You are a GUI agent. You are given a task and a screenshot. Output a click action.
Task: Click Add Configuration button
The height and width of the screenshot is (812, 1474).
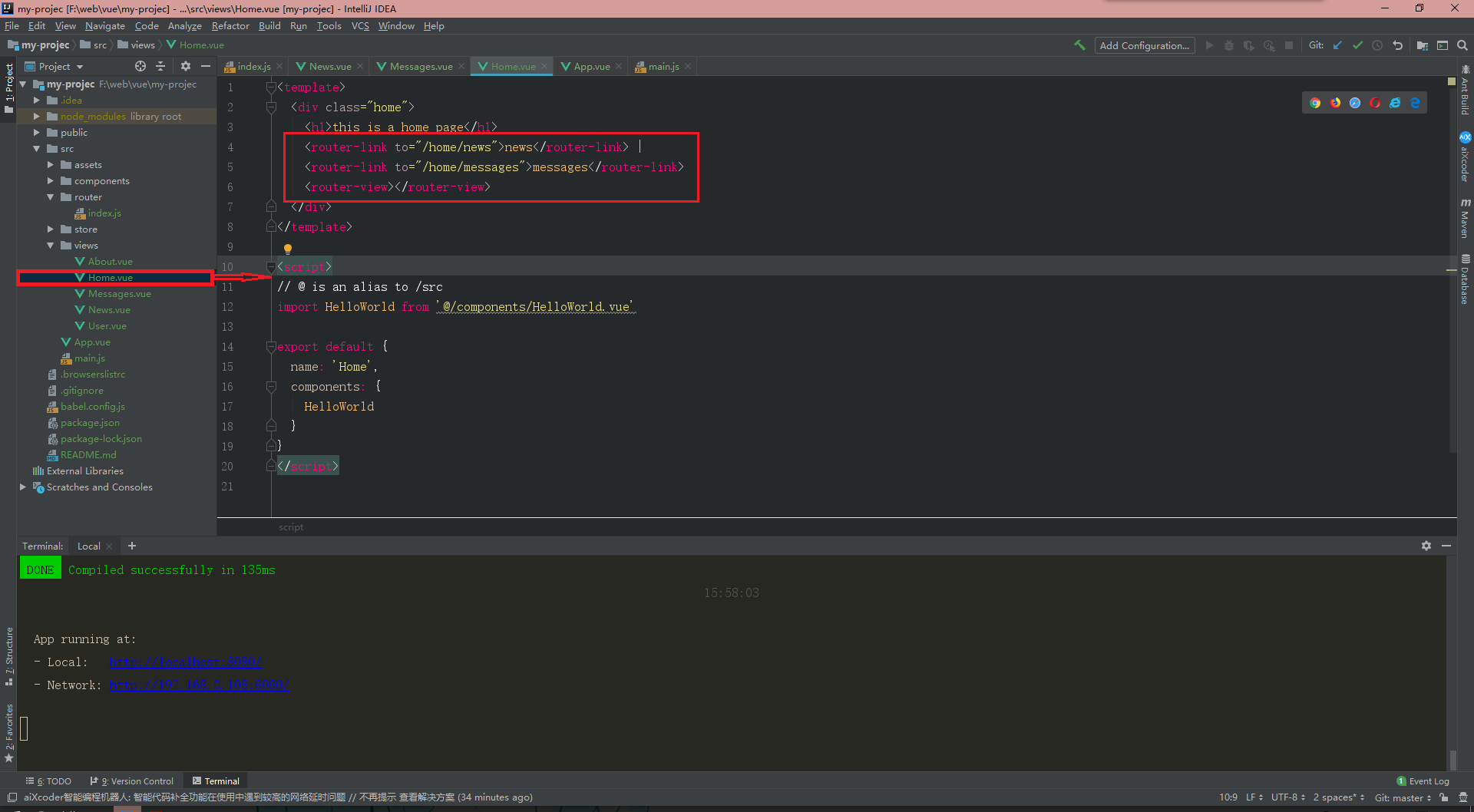1144,45
